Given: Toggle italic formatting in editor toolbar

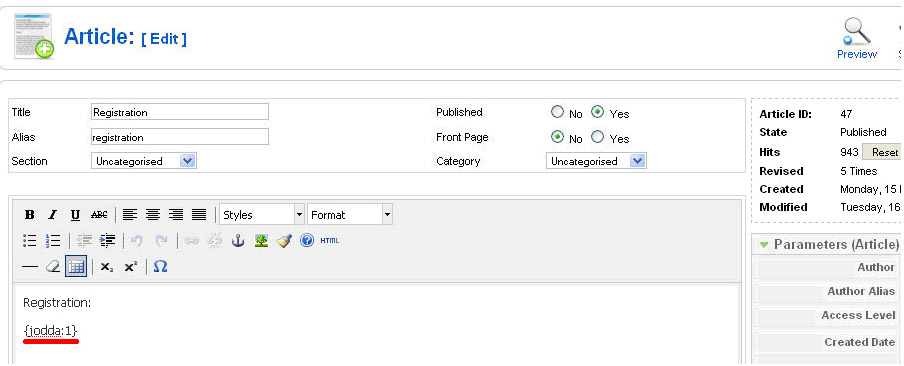Looking at the screenshot, I should [52, 215].
